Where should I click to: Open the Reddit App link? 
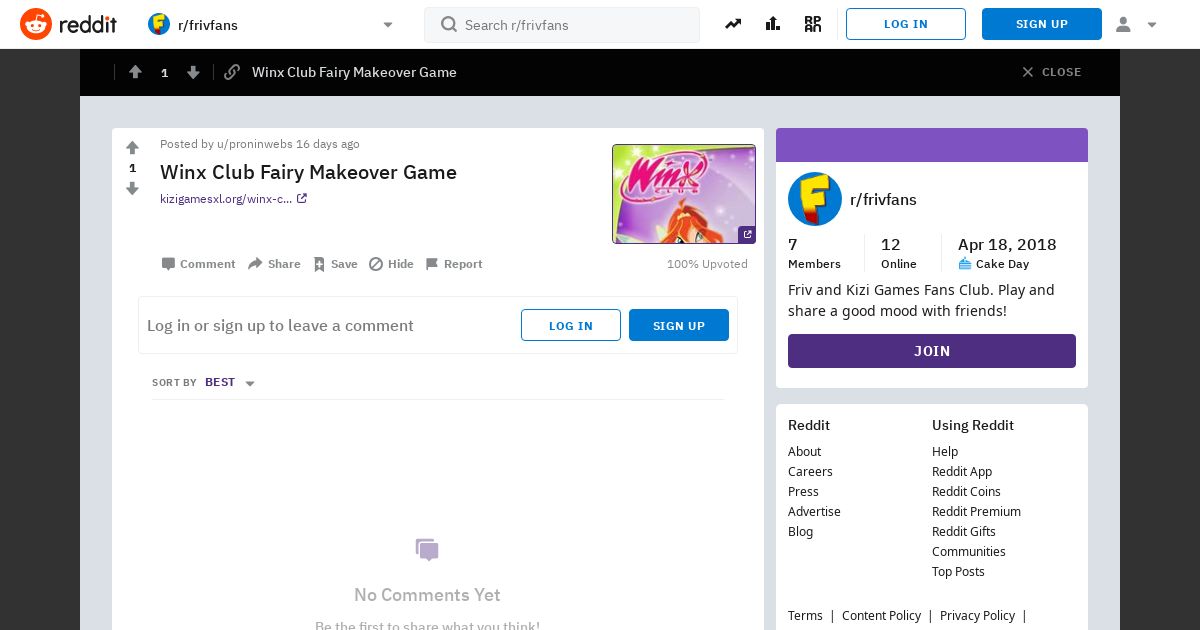click(962, 472)
